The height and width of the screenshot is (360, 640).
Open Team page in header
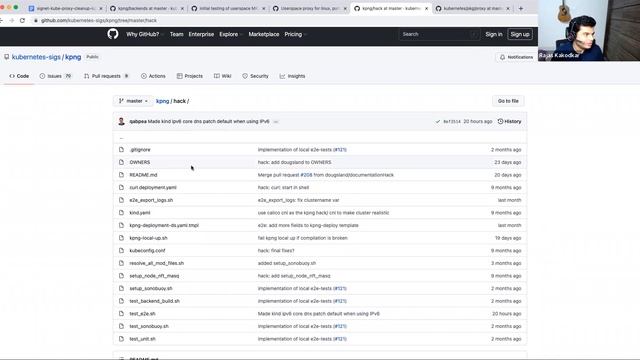click(176, 34)
